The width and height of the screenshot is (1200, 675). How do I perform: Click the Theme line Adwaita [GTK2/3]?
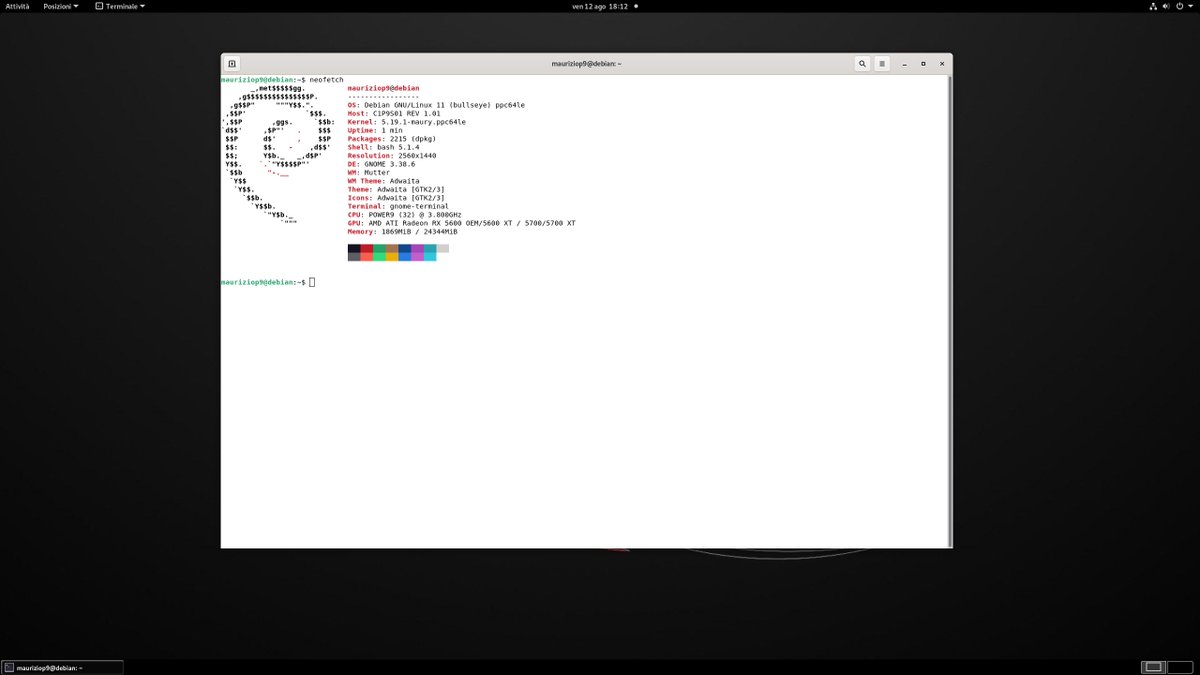[396, 189]
